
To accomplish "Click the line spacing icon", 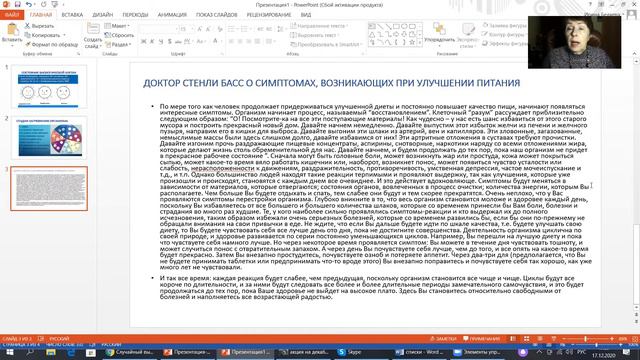I will (x=280, y=29).
